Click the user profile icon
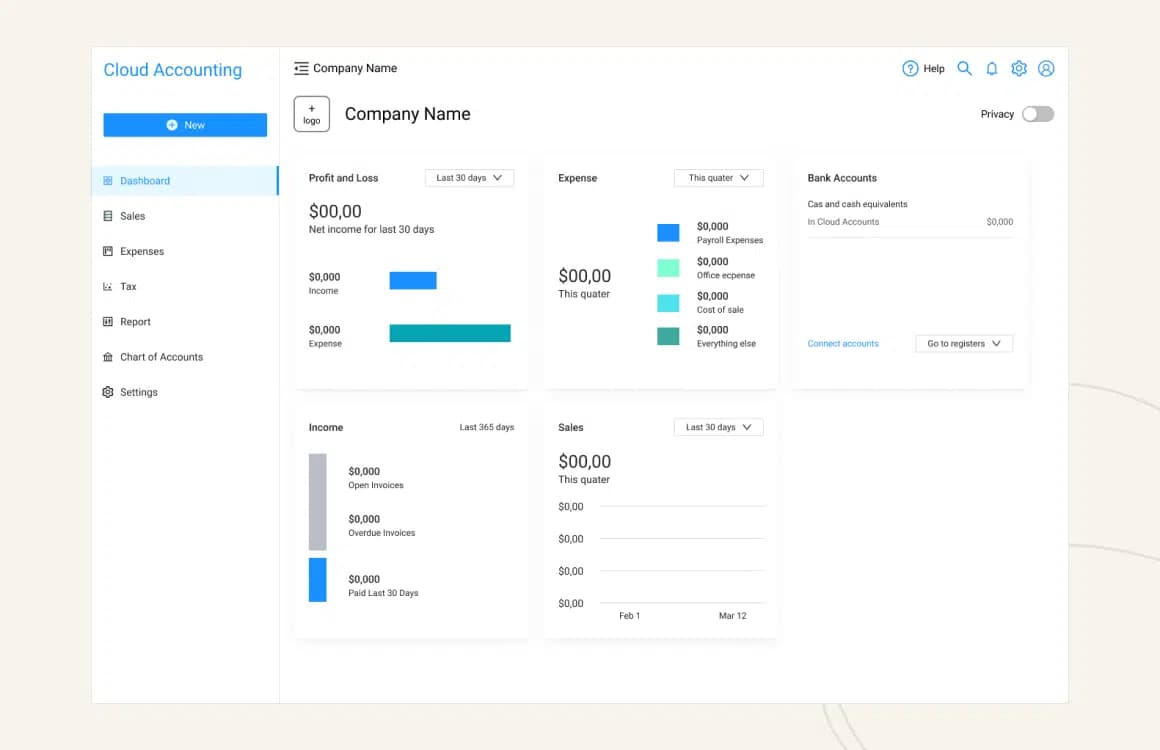1160x750 pixels. pyautogui.click(x=1046, y=68)
